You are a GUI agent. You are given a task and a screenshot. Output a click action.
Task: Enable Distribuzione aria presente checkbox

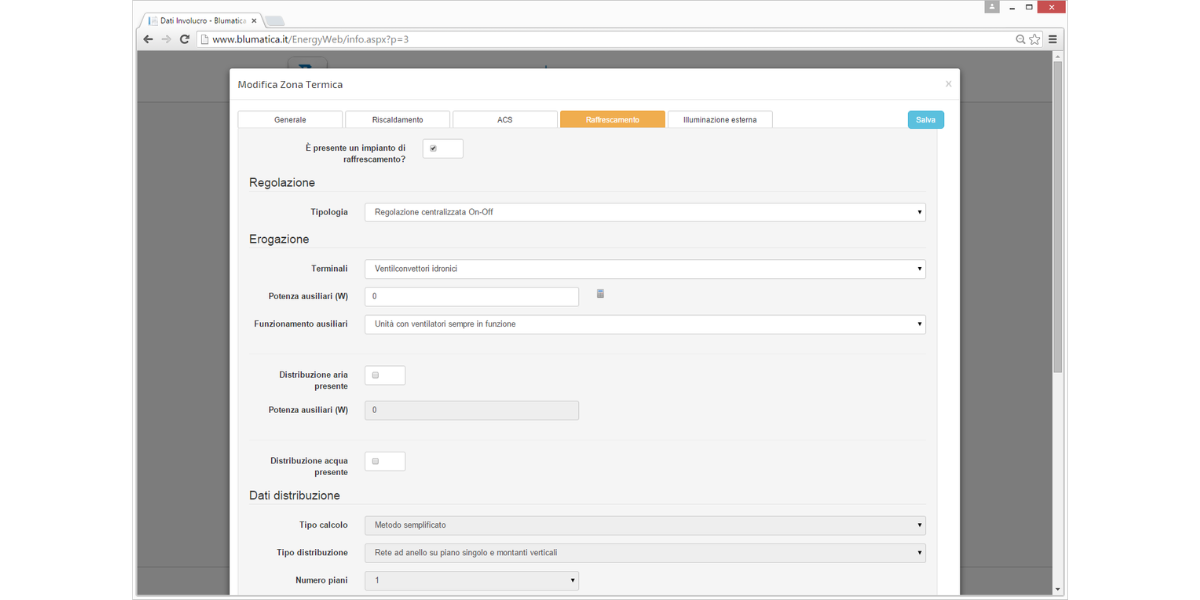[375, 375]
